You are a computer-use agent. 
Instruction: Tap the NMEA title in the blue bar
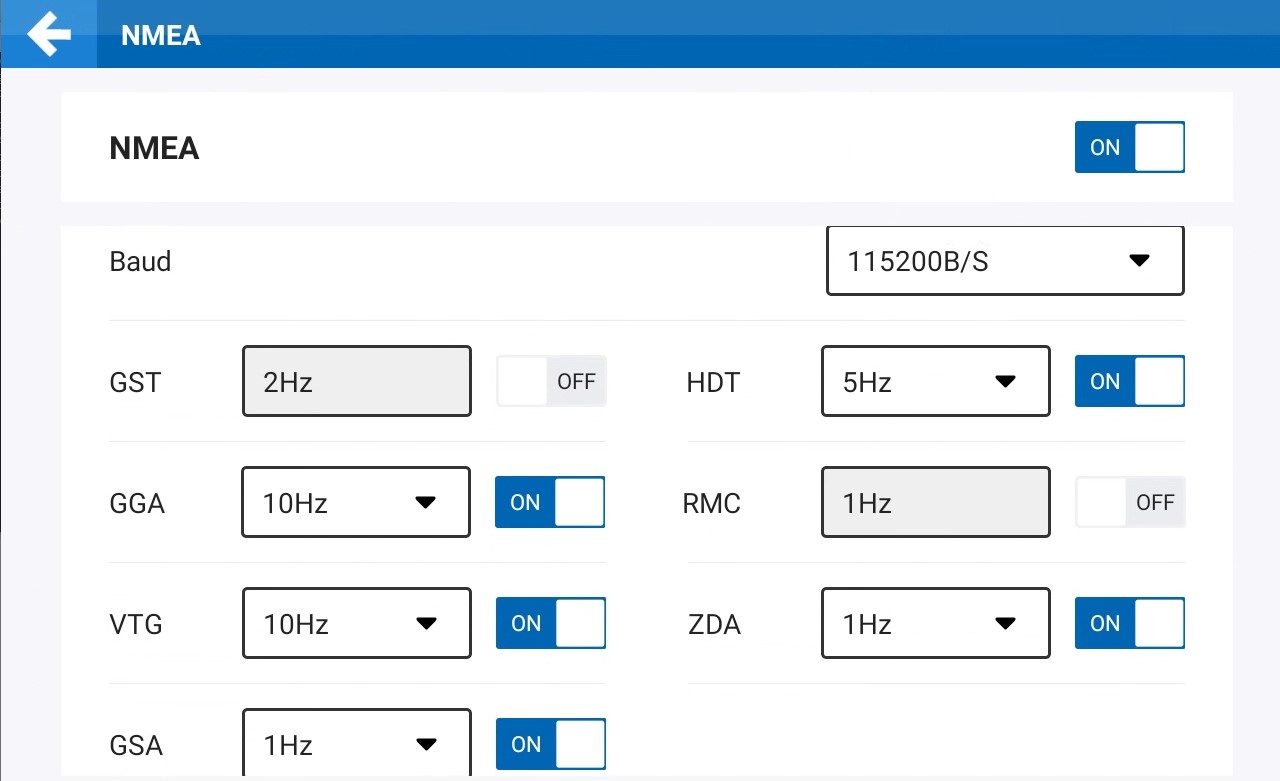(x=160, y=35)
